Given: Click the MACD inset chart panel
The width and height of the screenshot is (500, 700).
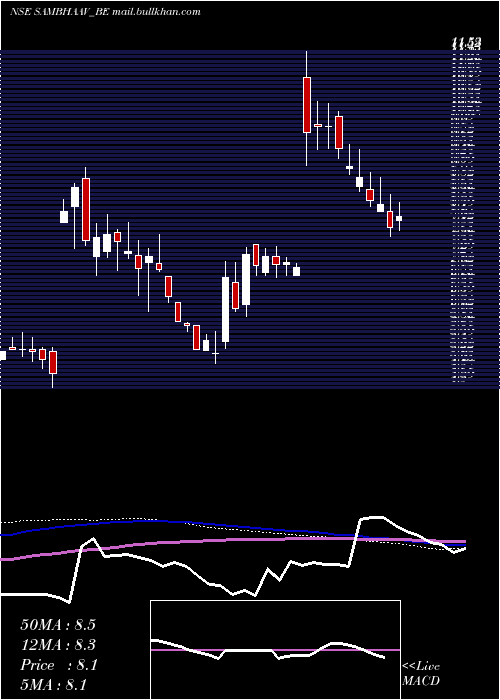Looking at the screenshot, I should click(275, 650).
